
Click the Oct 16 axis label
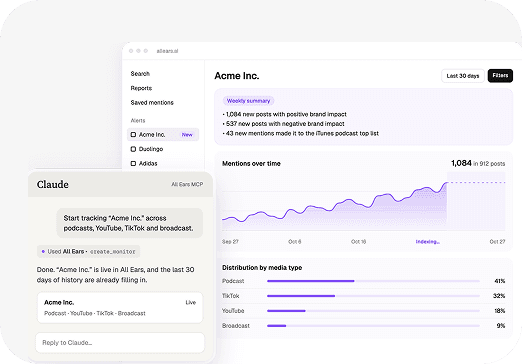(x=358, y=242)
